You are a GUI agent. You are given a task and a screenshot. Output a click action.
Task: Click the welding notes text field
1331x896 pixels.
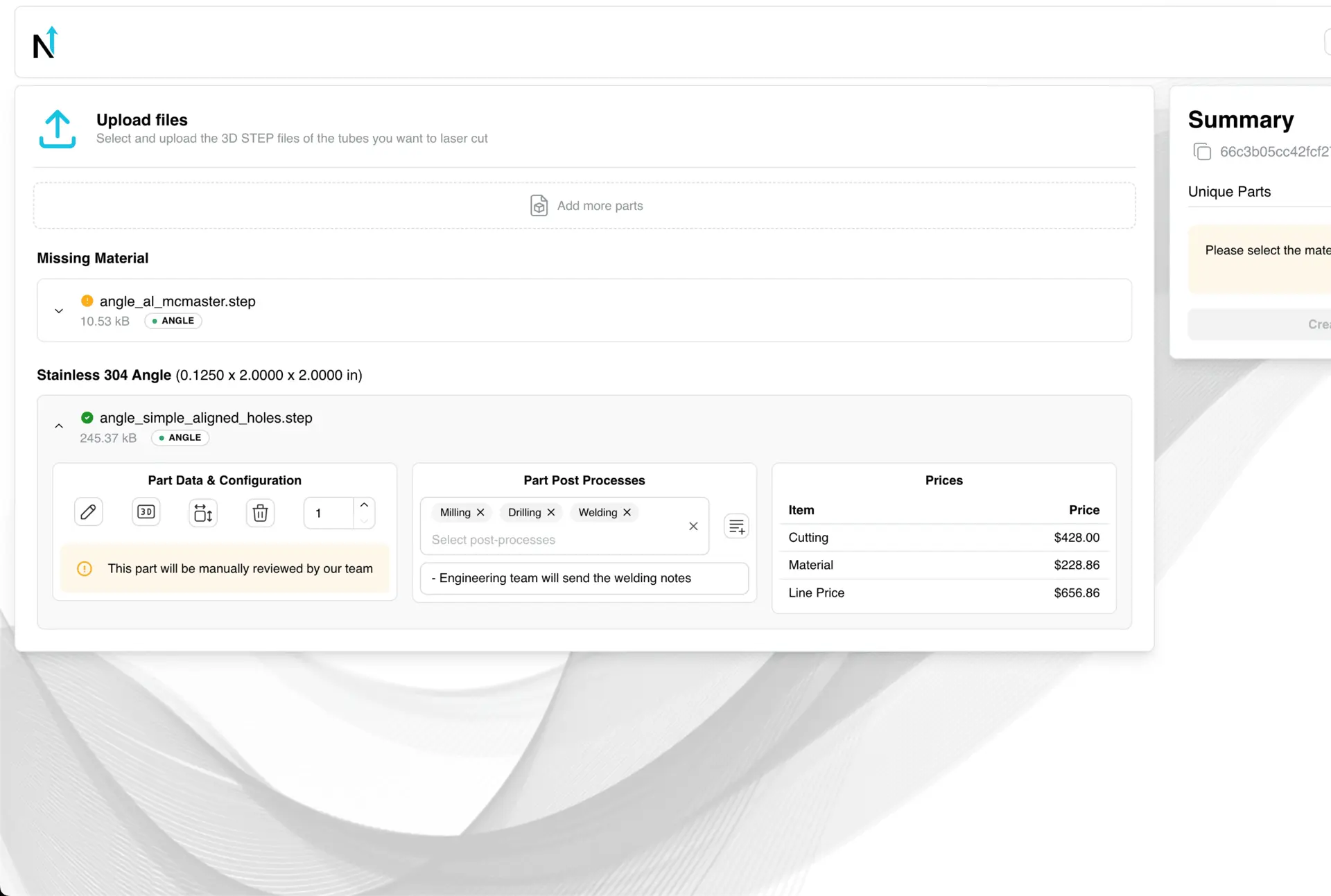click(584, 578)
